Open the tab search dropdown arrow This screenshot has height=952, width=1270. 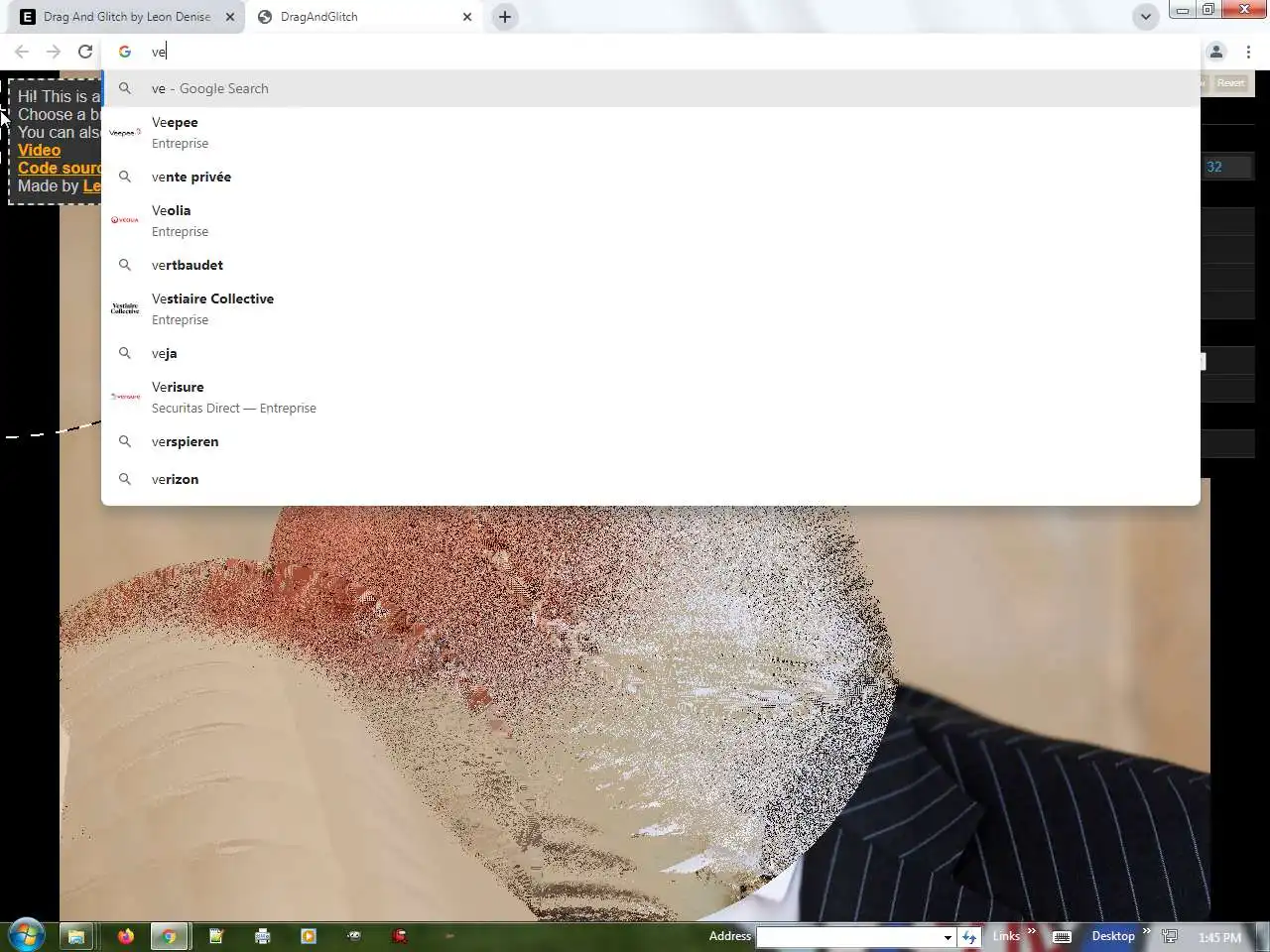[1145, 17]
